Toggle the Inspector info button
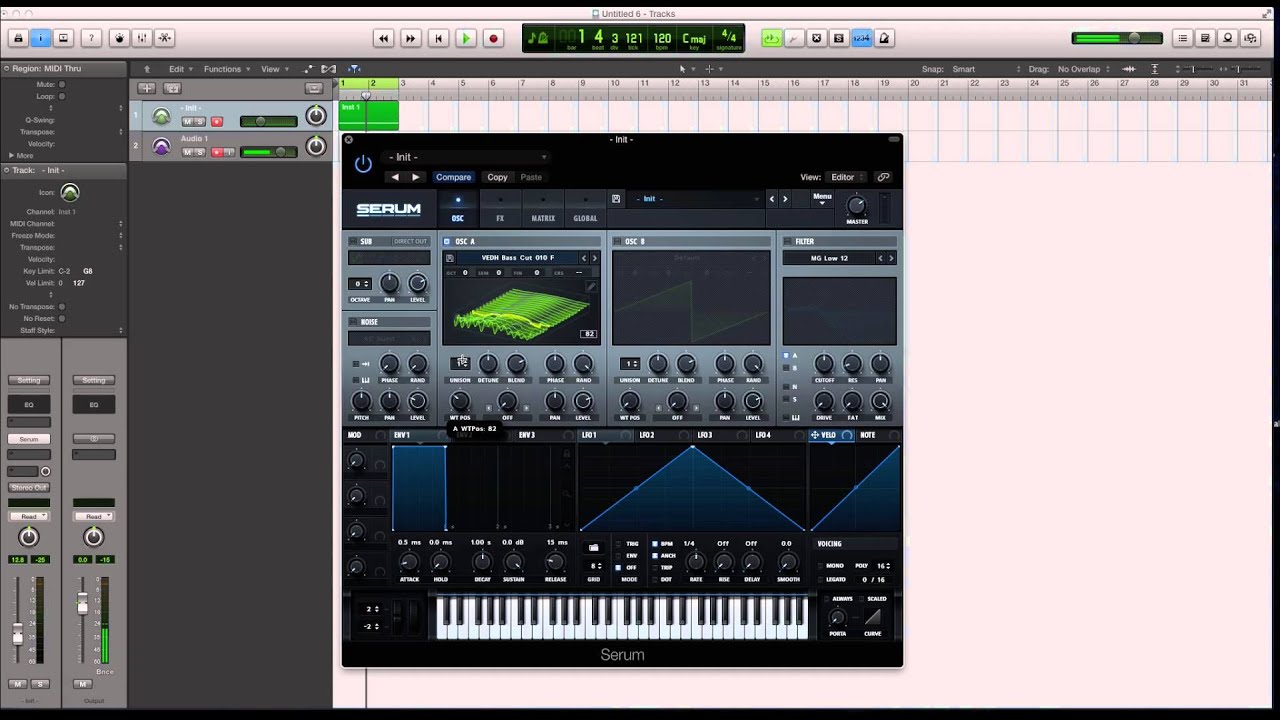Viewport: 1280px width, 720px height. 40,38
